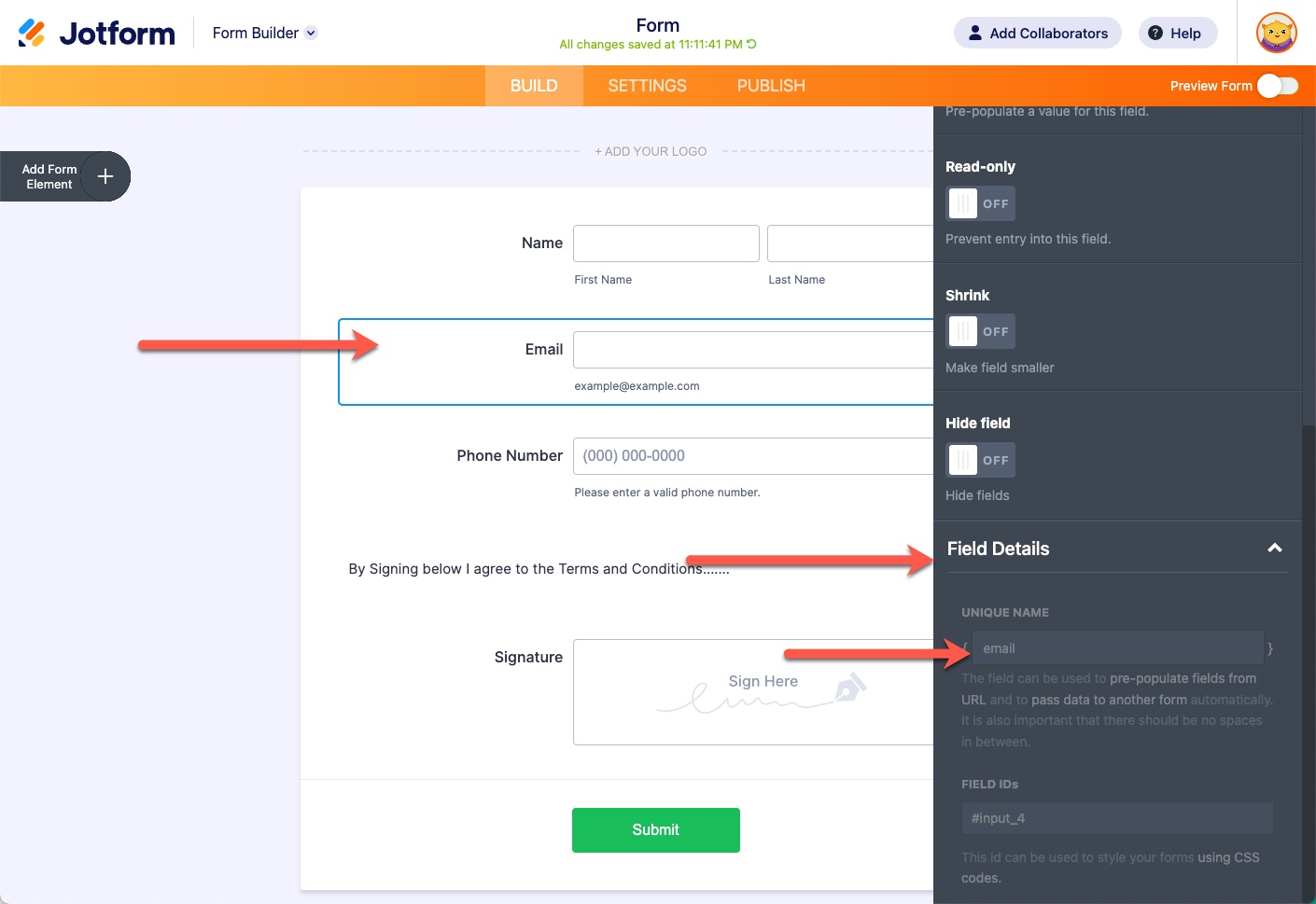Image resolution: width=1316 pixels, height=904 pixels.
Task: Switch to the PUBLISH tab
Action: (x=771, y=86)
